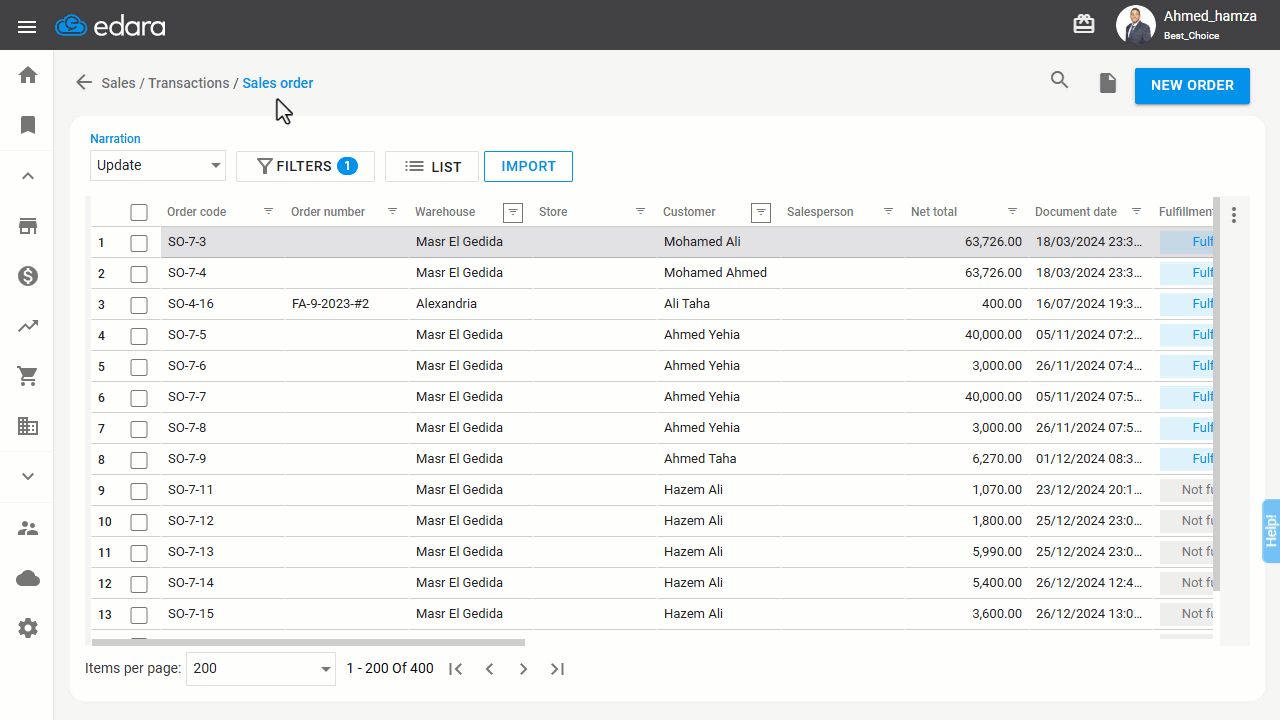Image resolution: width=1280 pixels, height=720 pixels.
Task: Click the Sales breadcrumb link
Action: click(118, 83)
